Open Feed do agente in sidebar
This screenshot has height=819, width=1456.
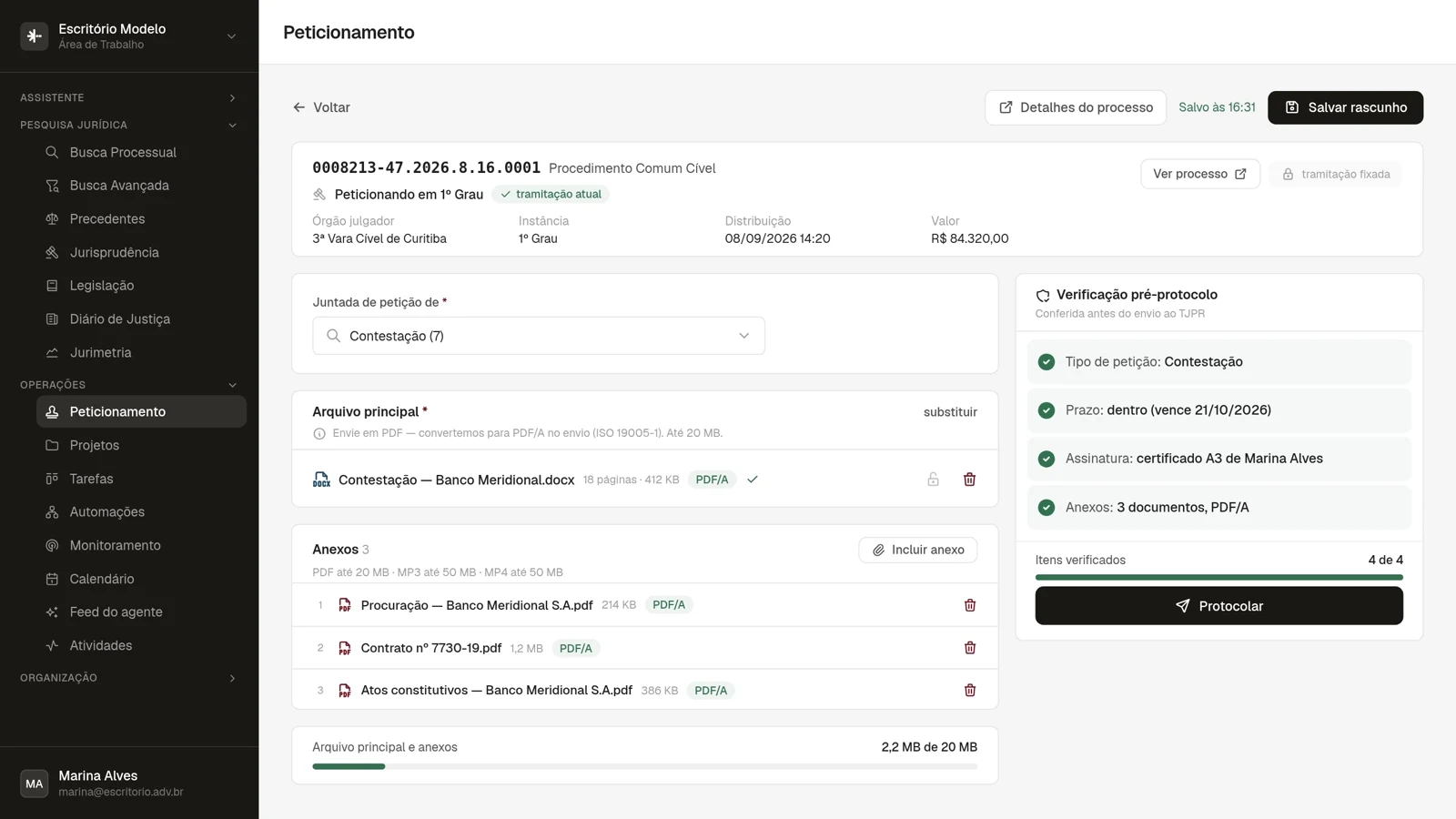(x=141, y=612)
